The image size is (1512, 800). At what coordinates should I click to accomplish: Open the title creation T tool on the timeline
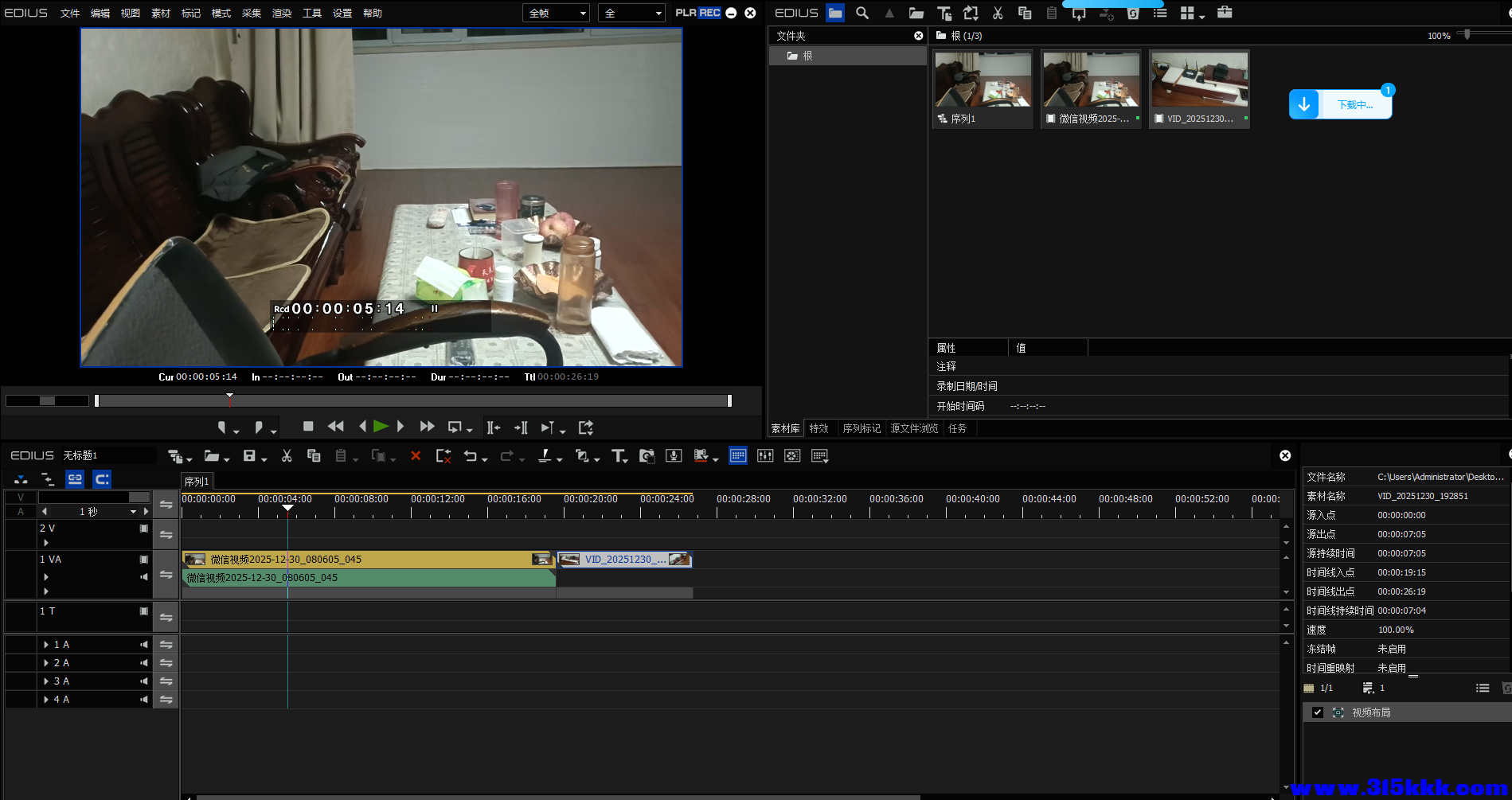point(618,456)
